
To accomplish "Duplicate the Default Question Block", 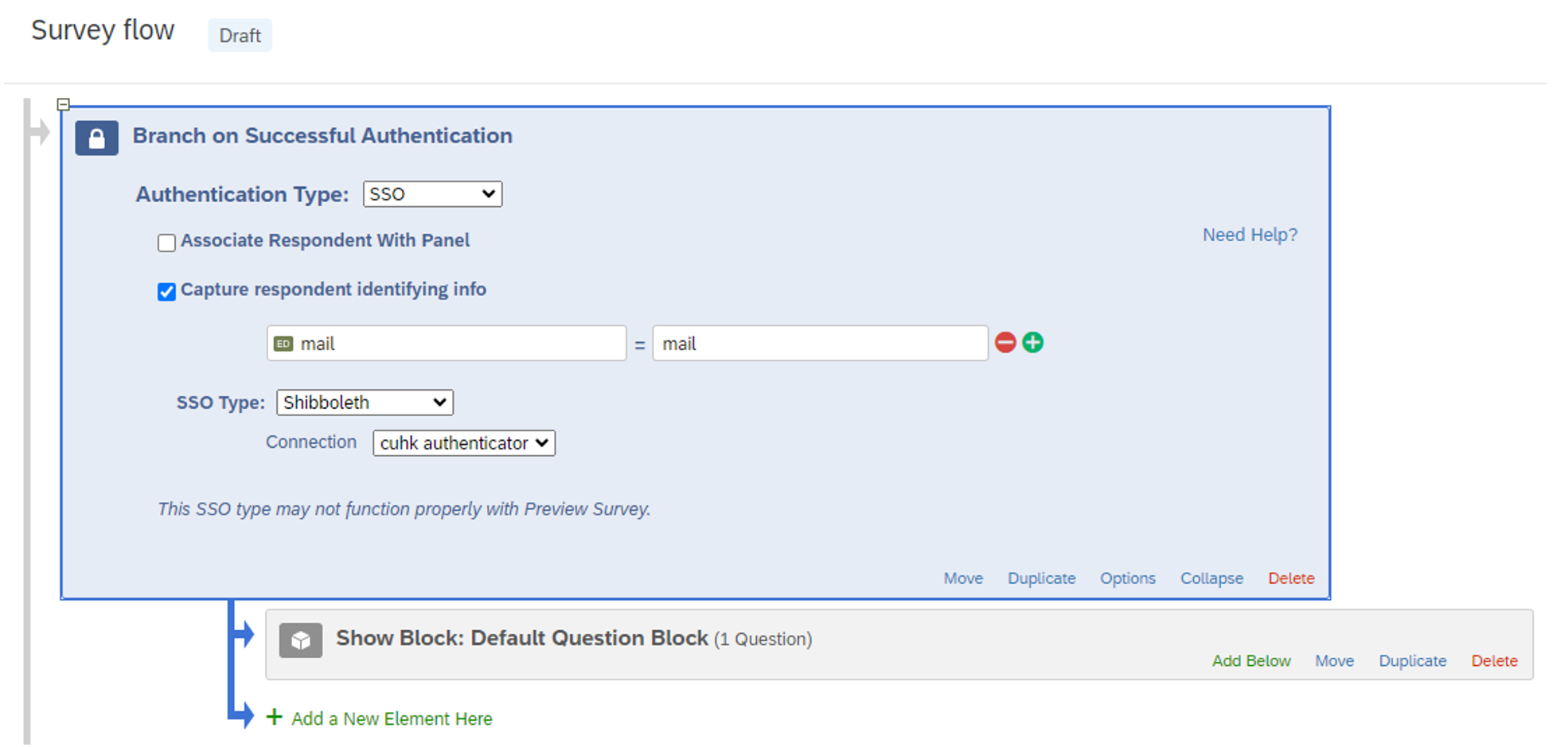I will point(1412,661).
